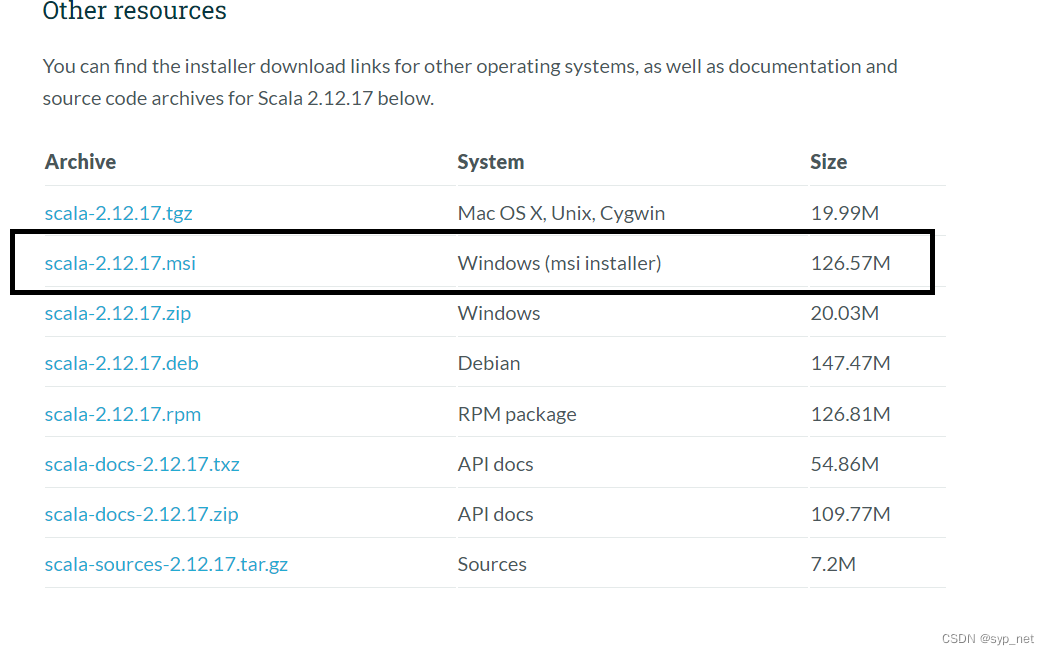
Task: Click the System column header
Action: [490, 162]
